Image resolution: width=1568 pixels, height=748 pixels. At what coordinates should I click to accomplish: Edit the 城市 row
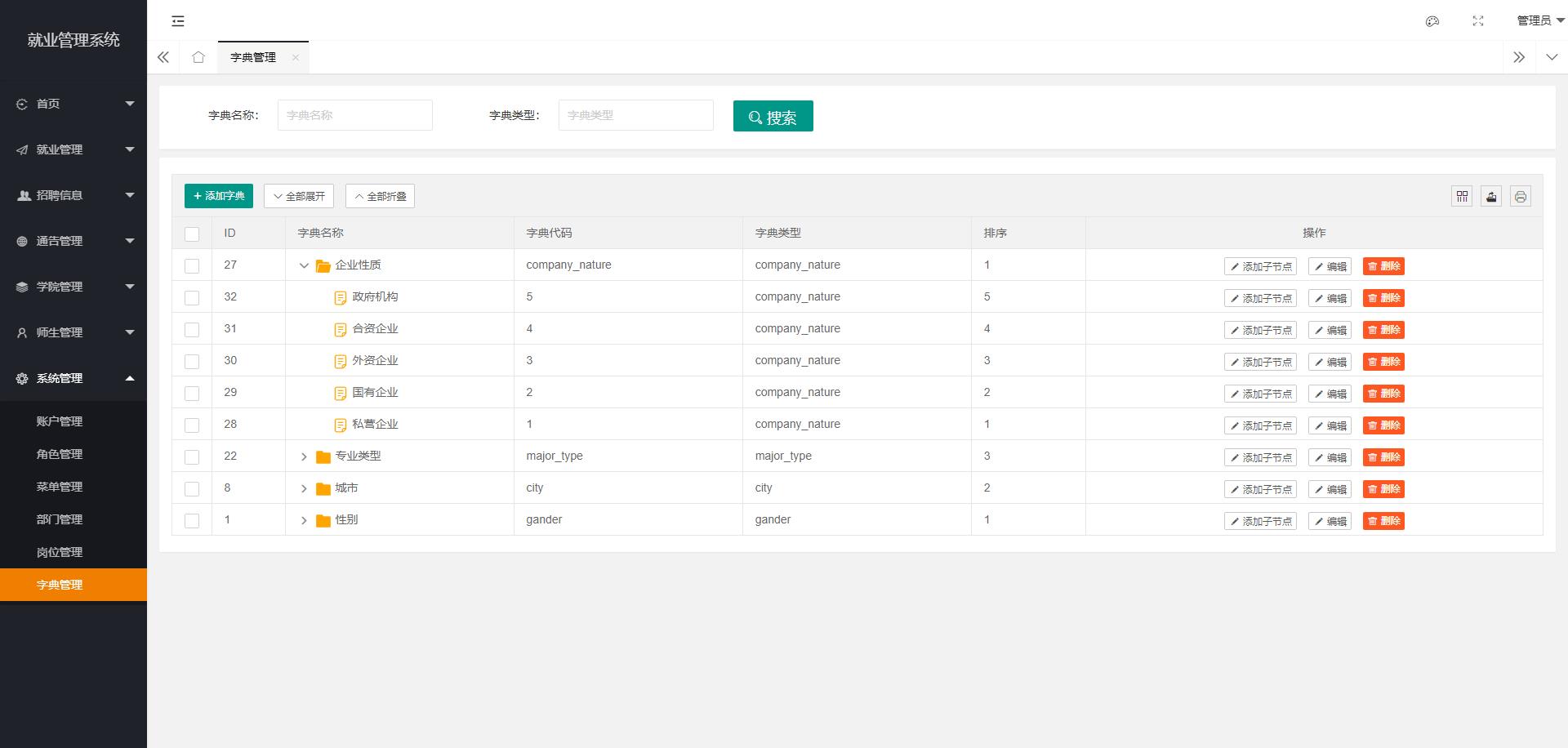pos(1330,489)
